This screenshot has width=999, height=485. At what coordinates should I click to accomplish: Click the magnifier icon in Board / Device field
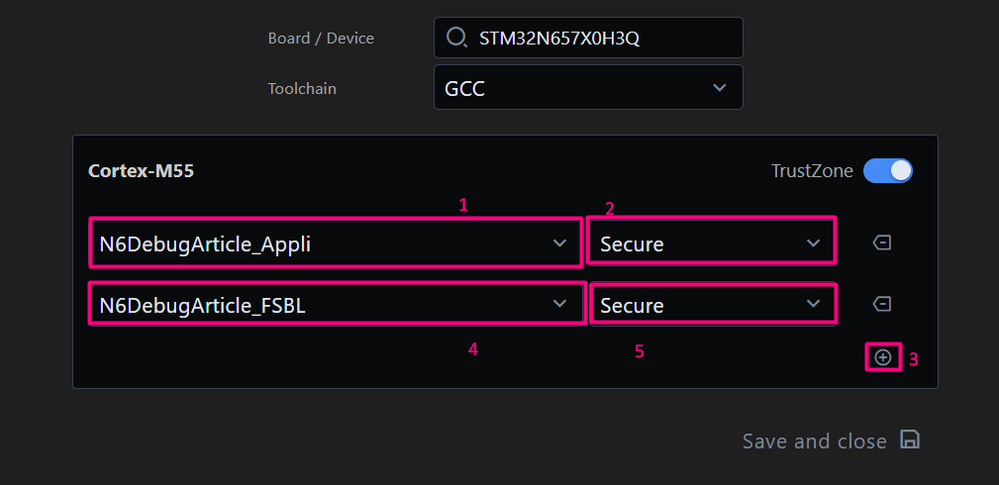(x=456, y=38)
